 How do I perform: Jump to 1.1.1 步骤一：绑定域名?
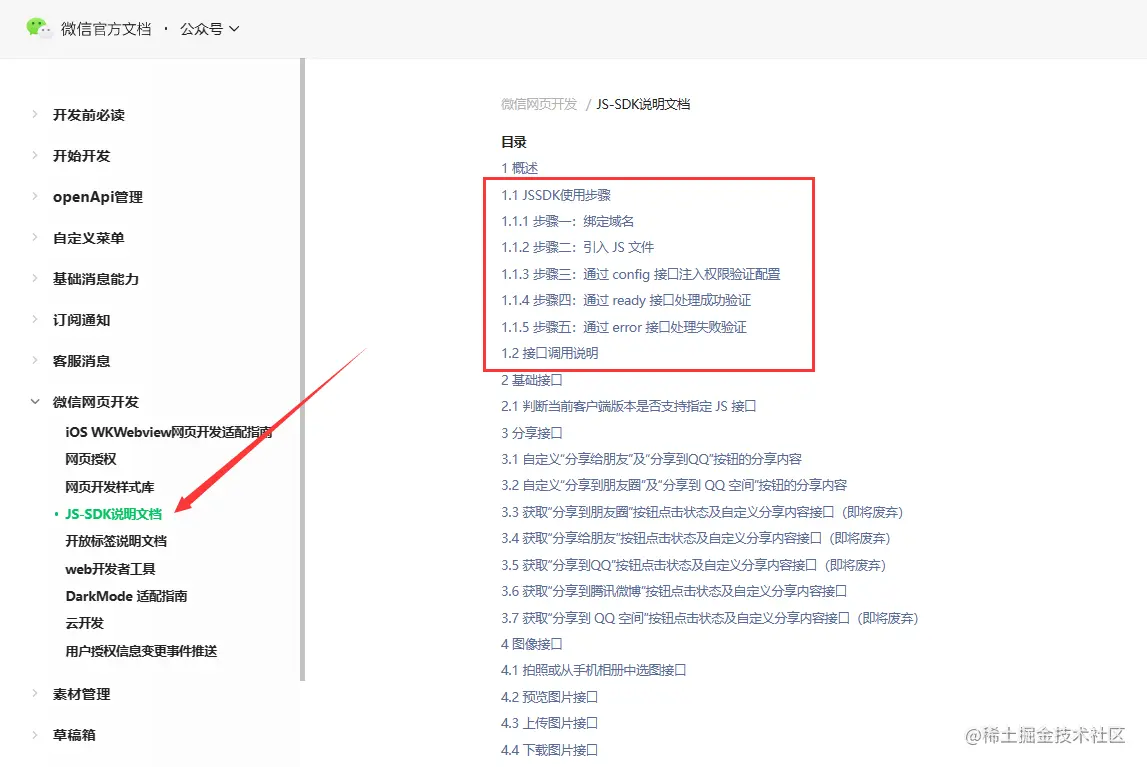click(568, 221)
